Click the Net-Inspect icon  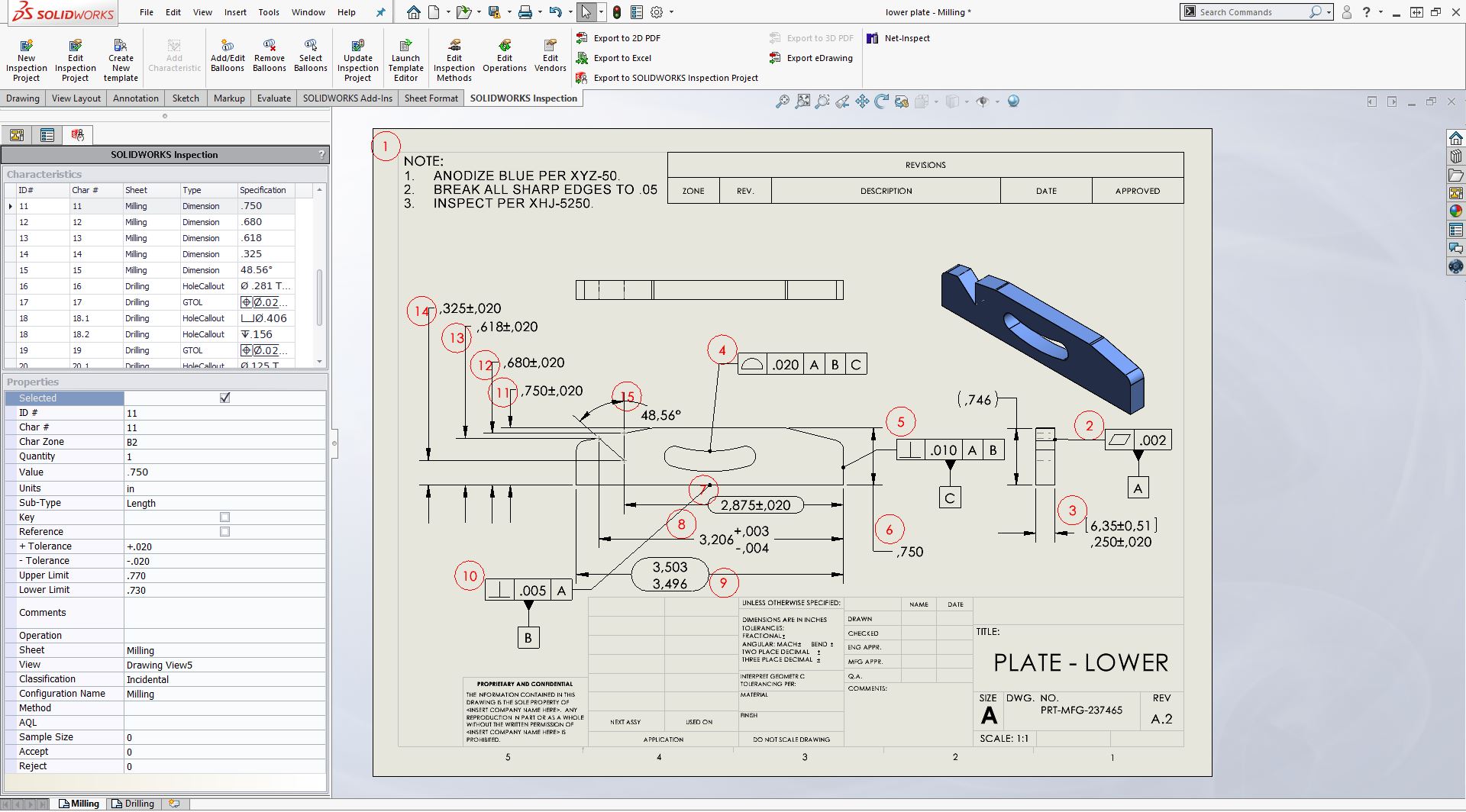(872, 38)
